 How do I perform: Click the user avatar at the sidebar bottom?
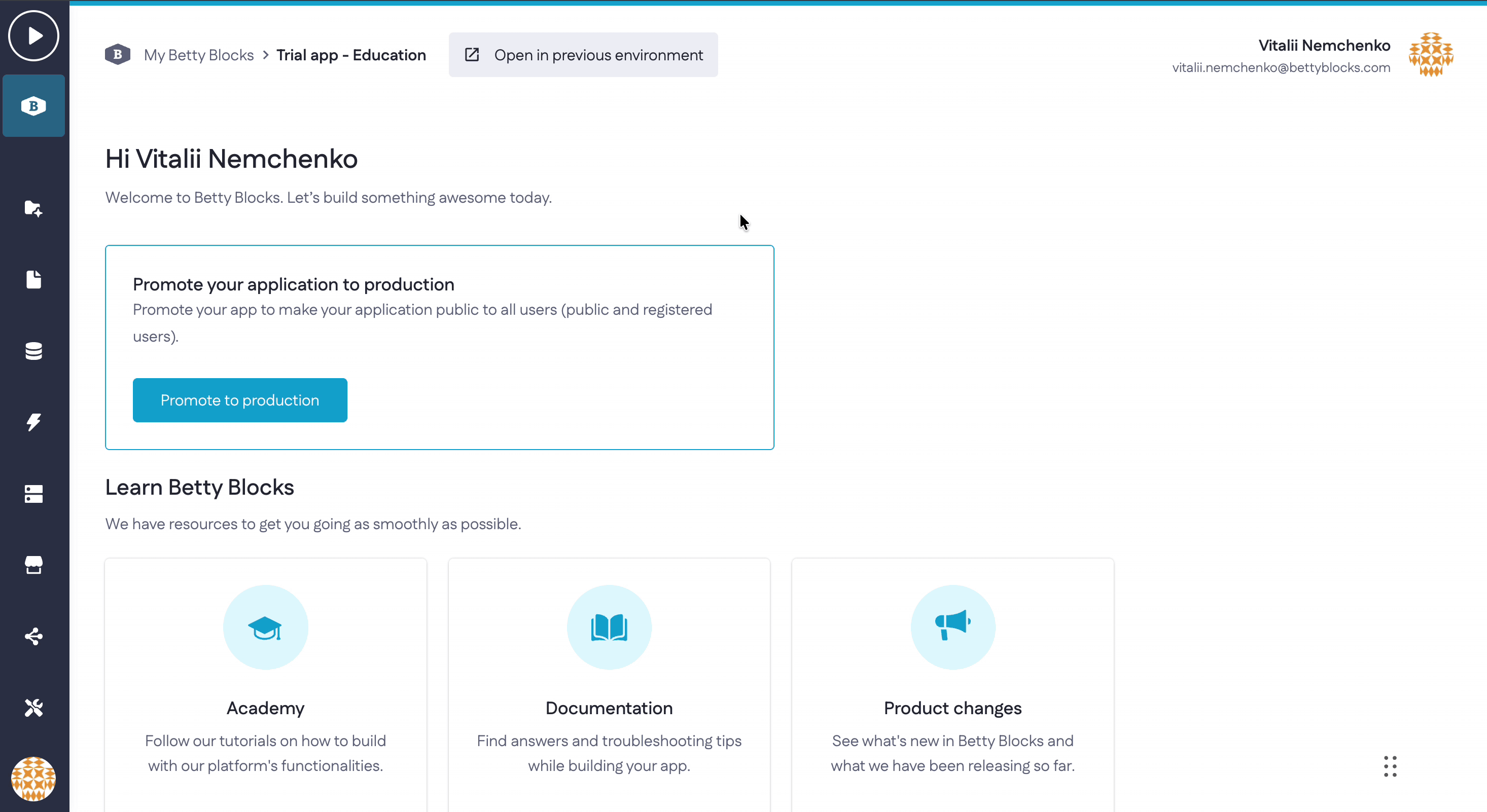[x=33, y=779]
